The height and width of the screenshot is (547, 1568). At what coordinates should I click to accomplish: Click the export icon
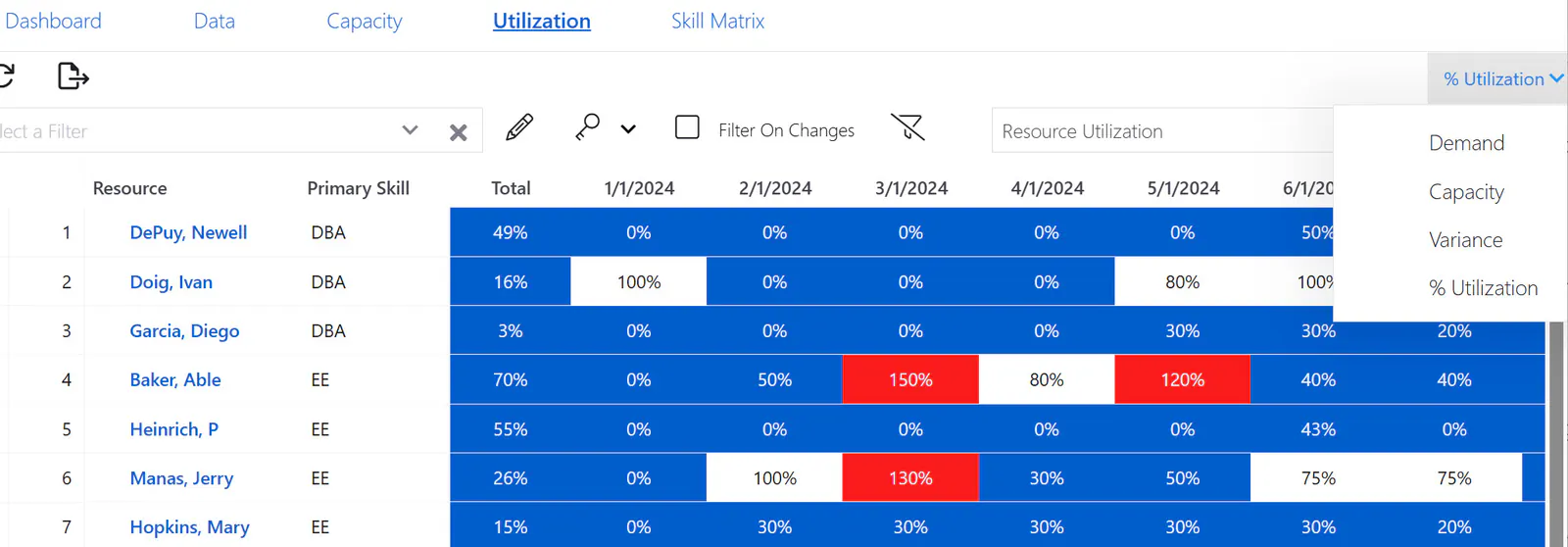[x=73, y=75]
